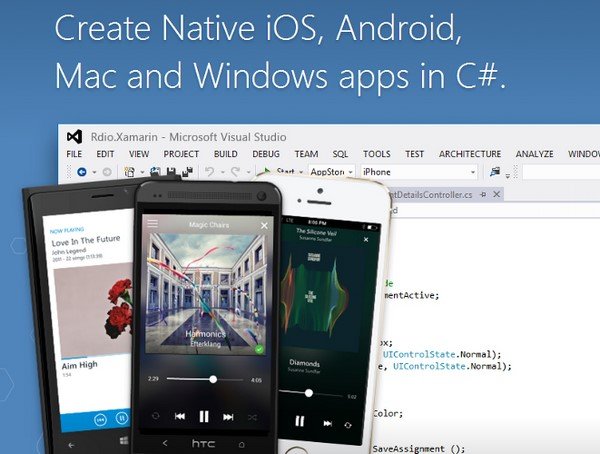Expand the dropdown arrow beside Navigate Backward
The width and height of the screenshot is (600, 454).
pyautogui.click(x=94, y=173)
